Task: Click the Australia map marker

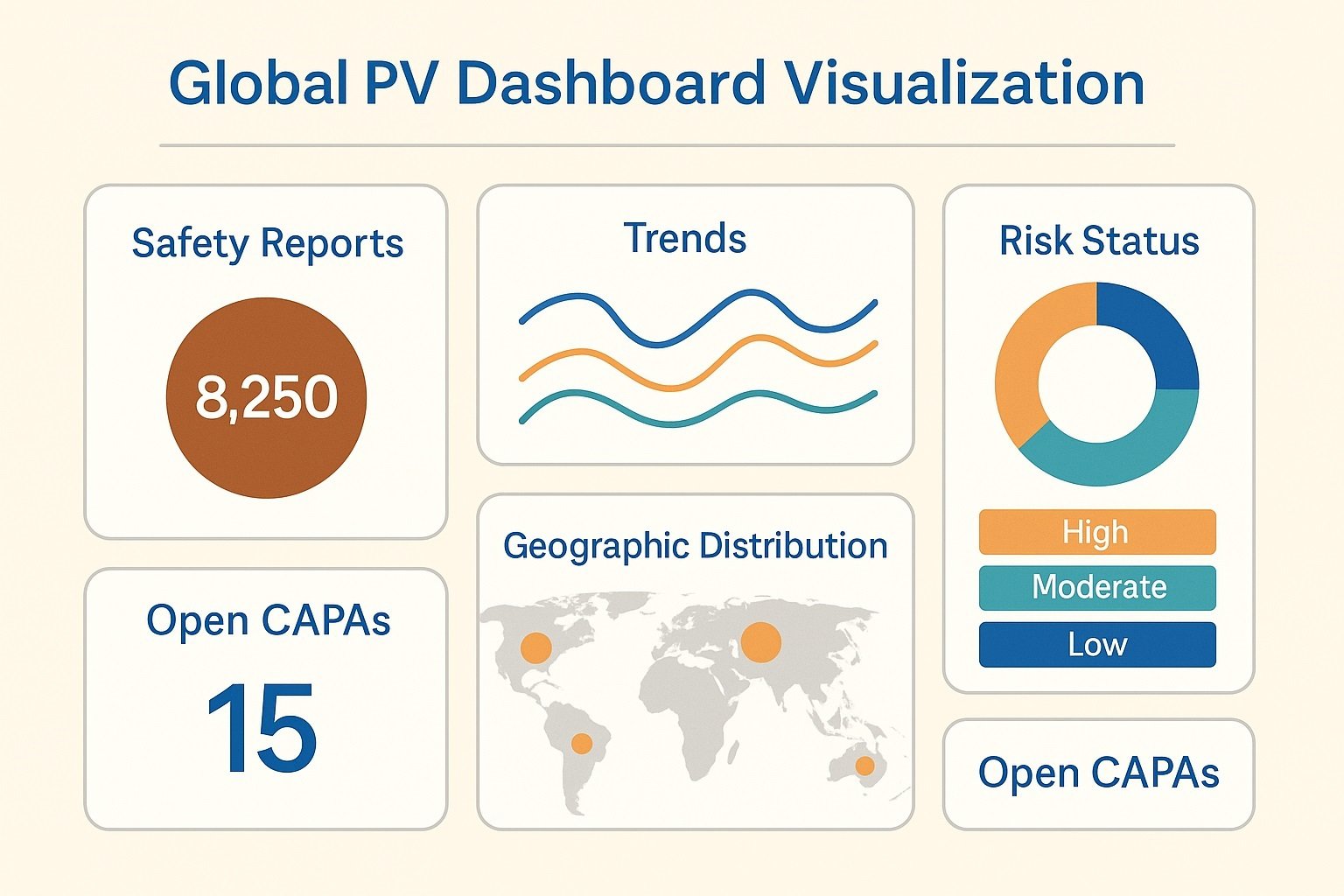Action: [864, 766]
